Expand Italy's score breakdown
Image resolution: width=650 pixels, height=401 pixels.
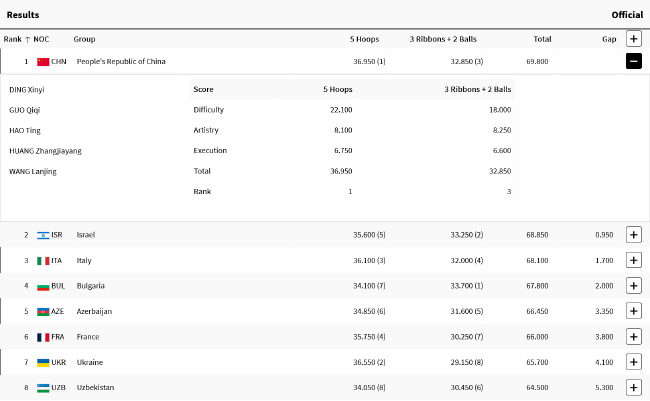point(633,260)
